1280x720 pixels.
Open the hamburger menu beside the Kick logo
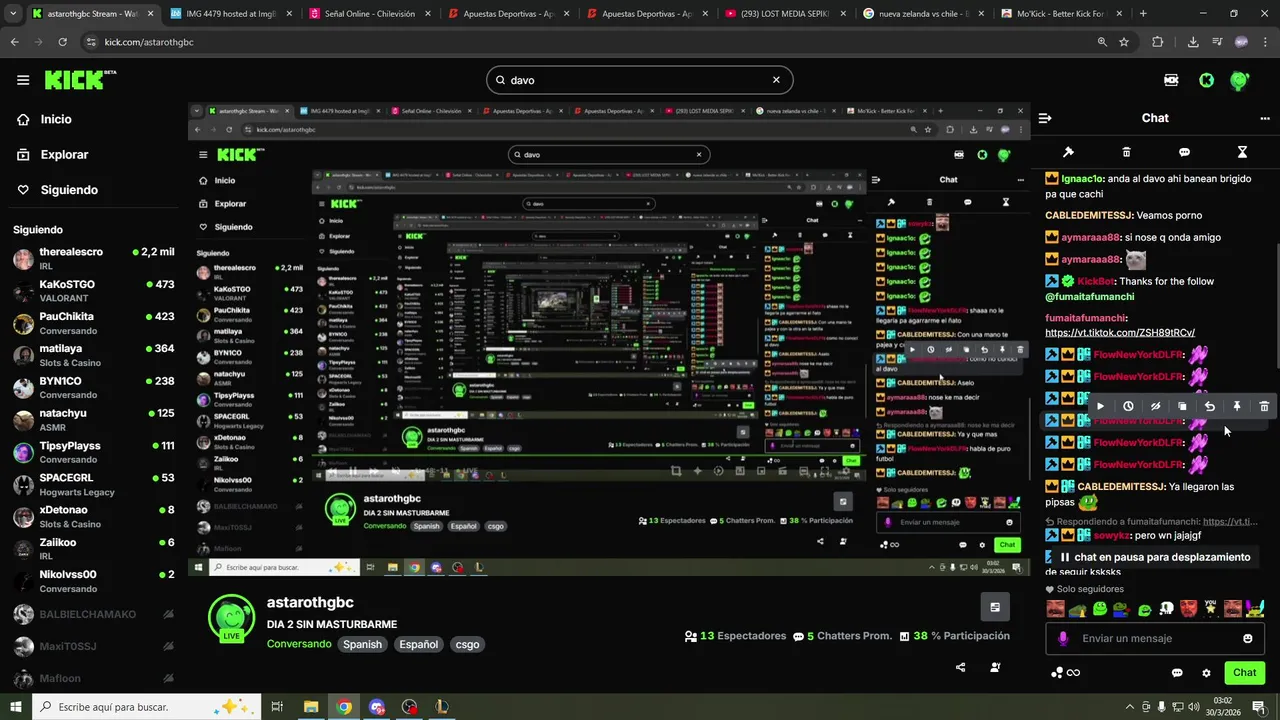point(23,80)
